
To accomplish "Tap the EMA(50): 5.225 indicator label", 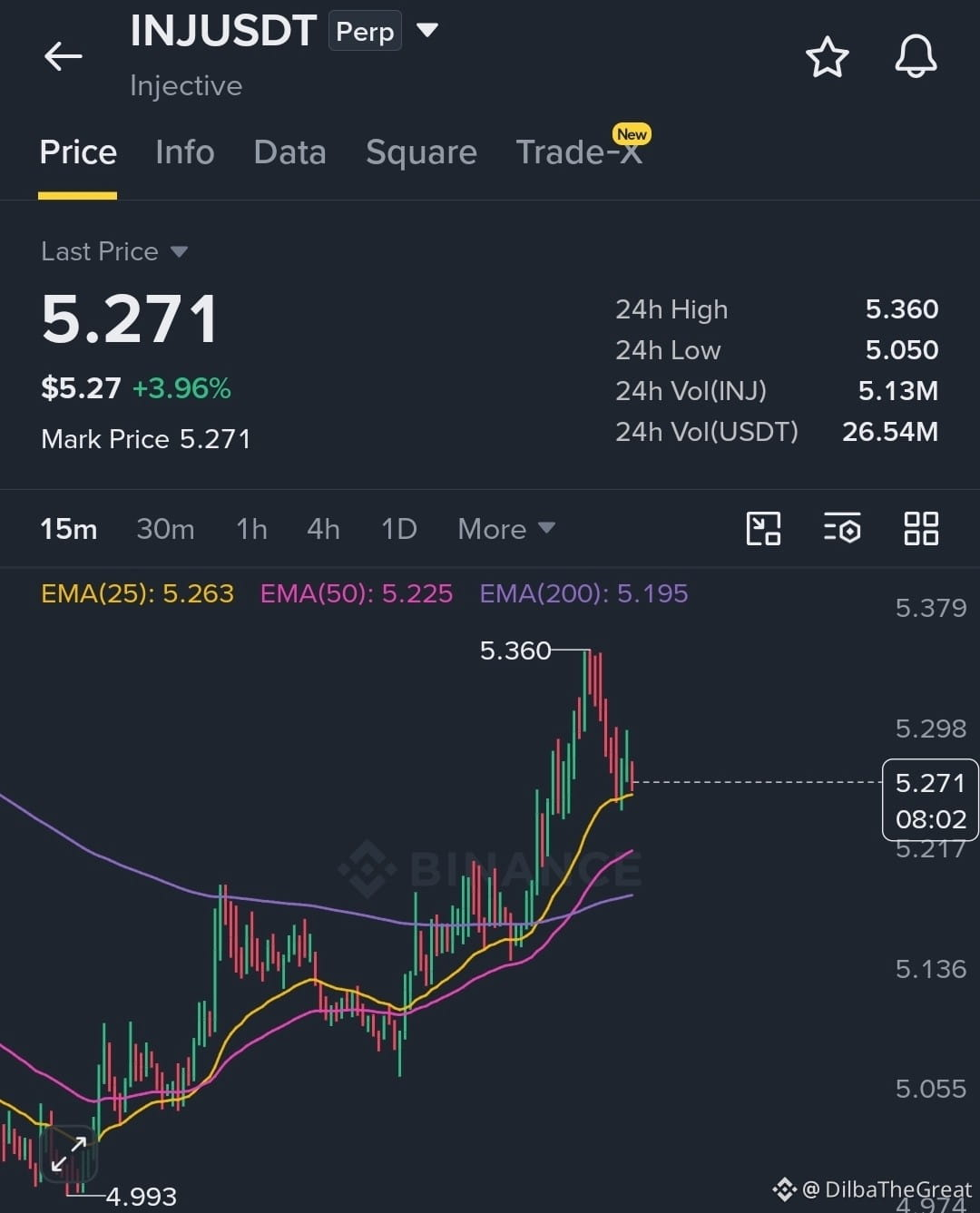I will click(x=357, y=593).
